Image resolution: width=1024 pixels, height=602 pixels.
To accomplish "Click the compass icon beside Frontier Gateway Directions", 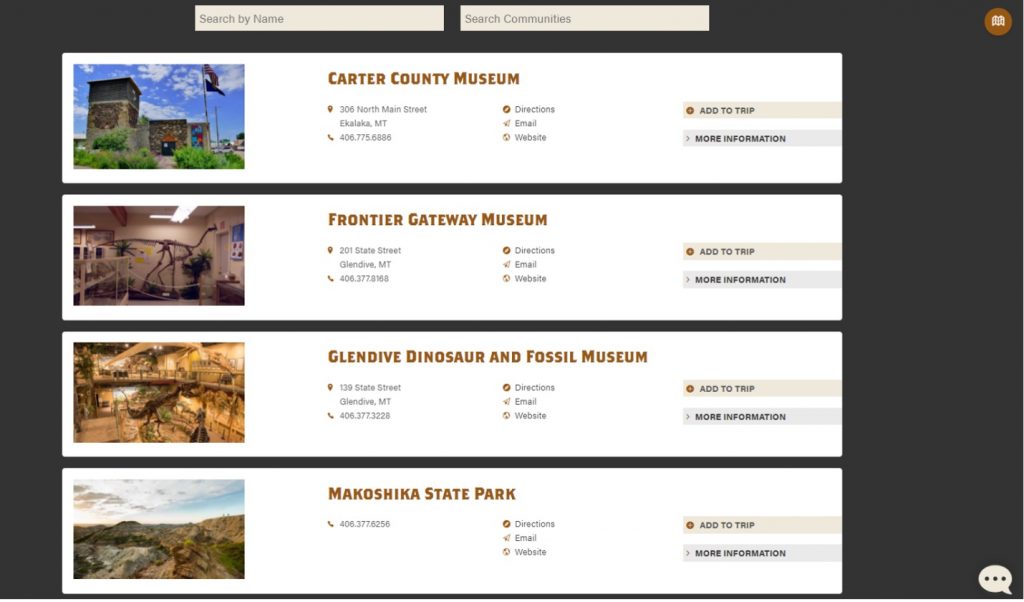I will pos(506,251).
